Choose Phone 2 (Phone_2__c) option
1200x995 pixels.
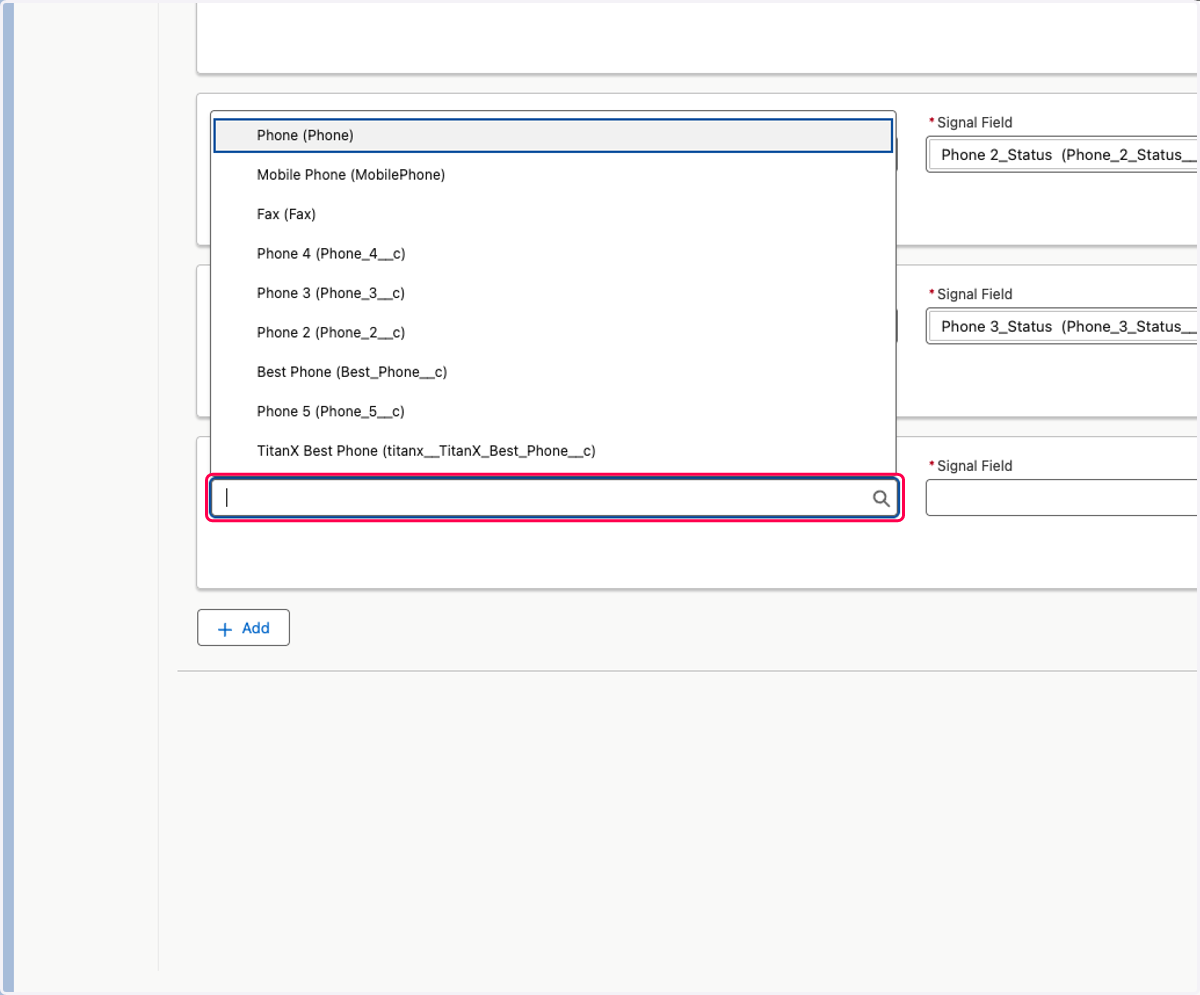click(553, 332)
